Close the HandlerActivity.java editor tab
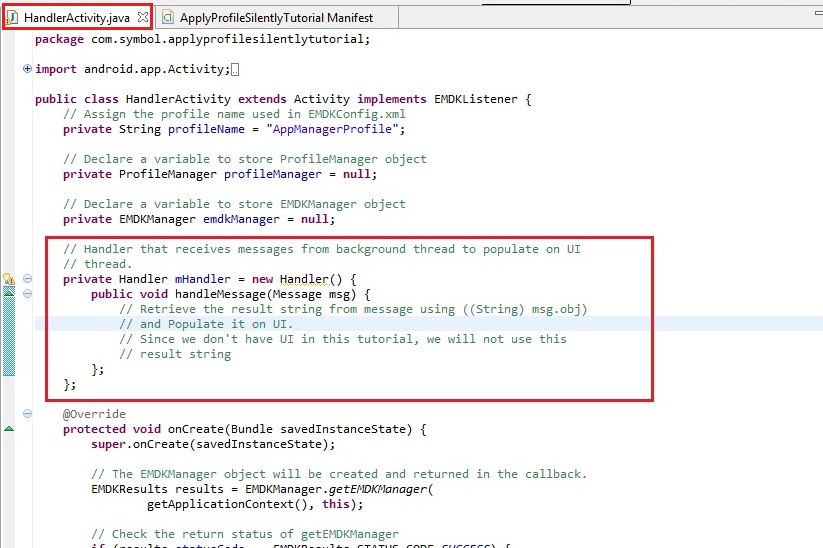Viewport: 823px width, 548px height. click(x=142, y=17)
